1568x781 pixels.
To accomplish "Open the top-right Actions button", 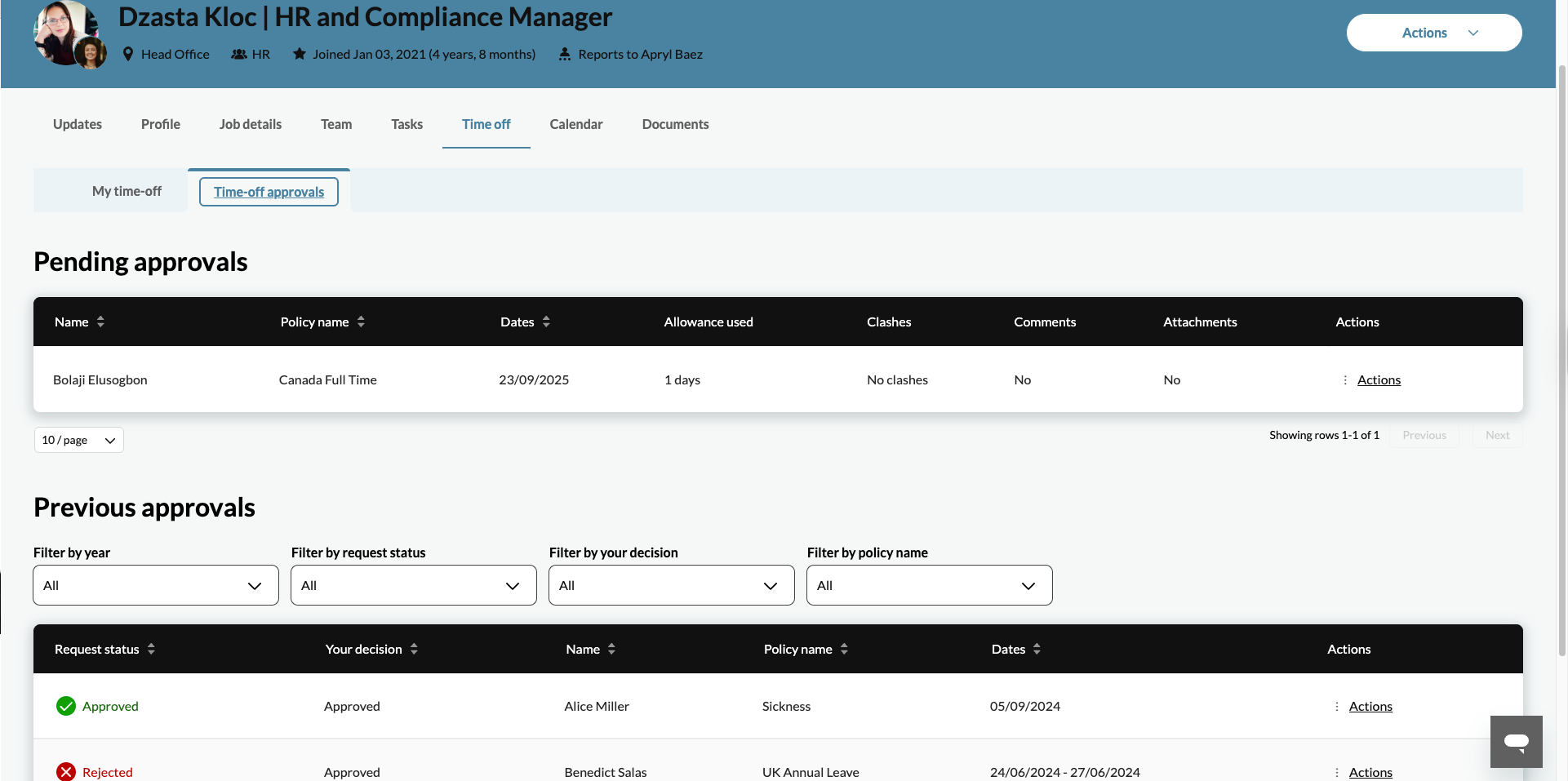I will (x=1433, y=33).
